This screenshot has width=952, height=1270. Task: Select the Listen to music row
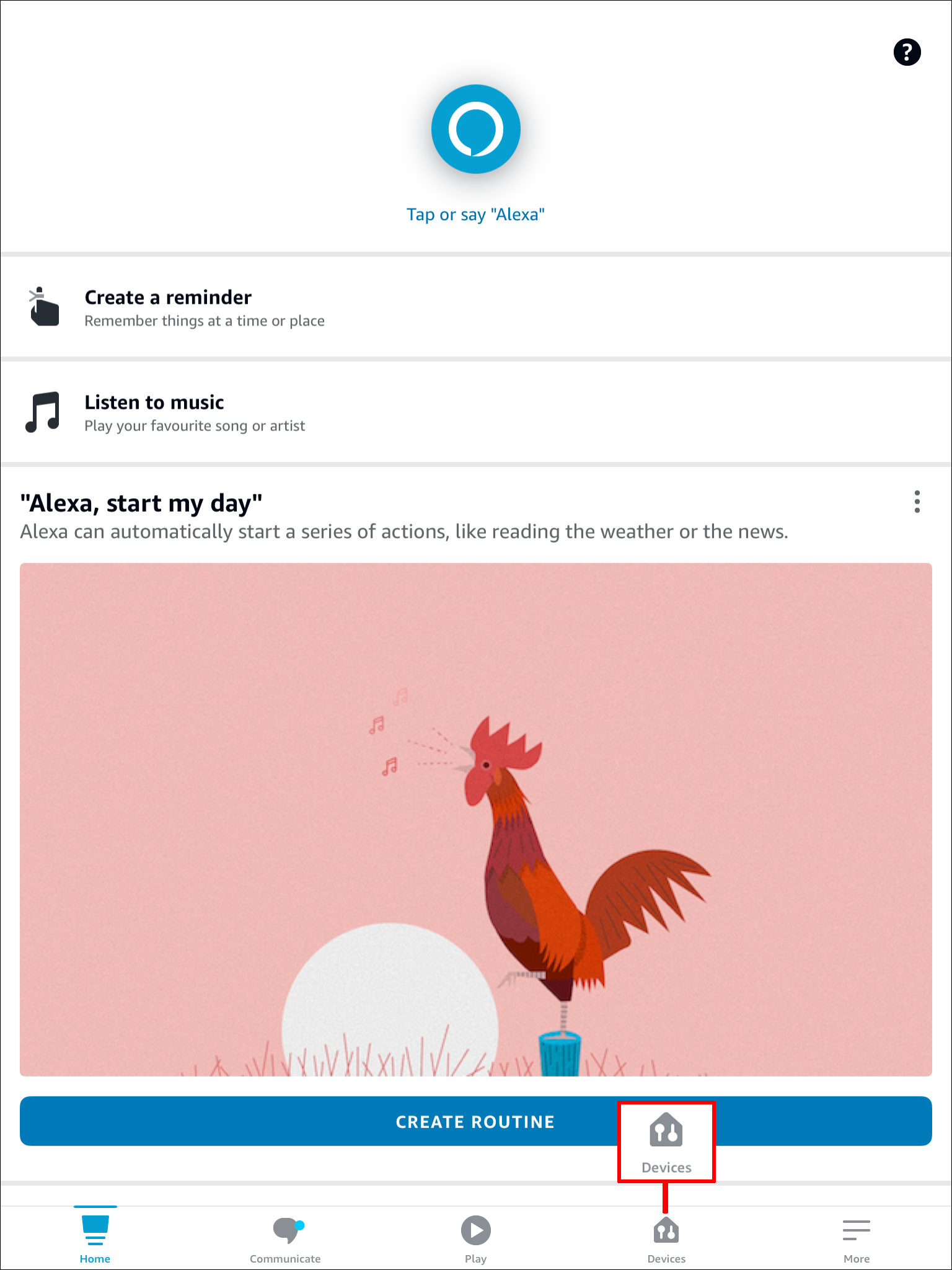coord(476,412)
